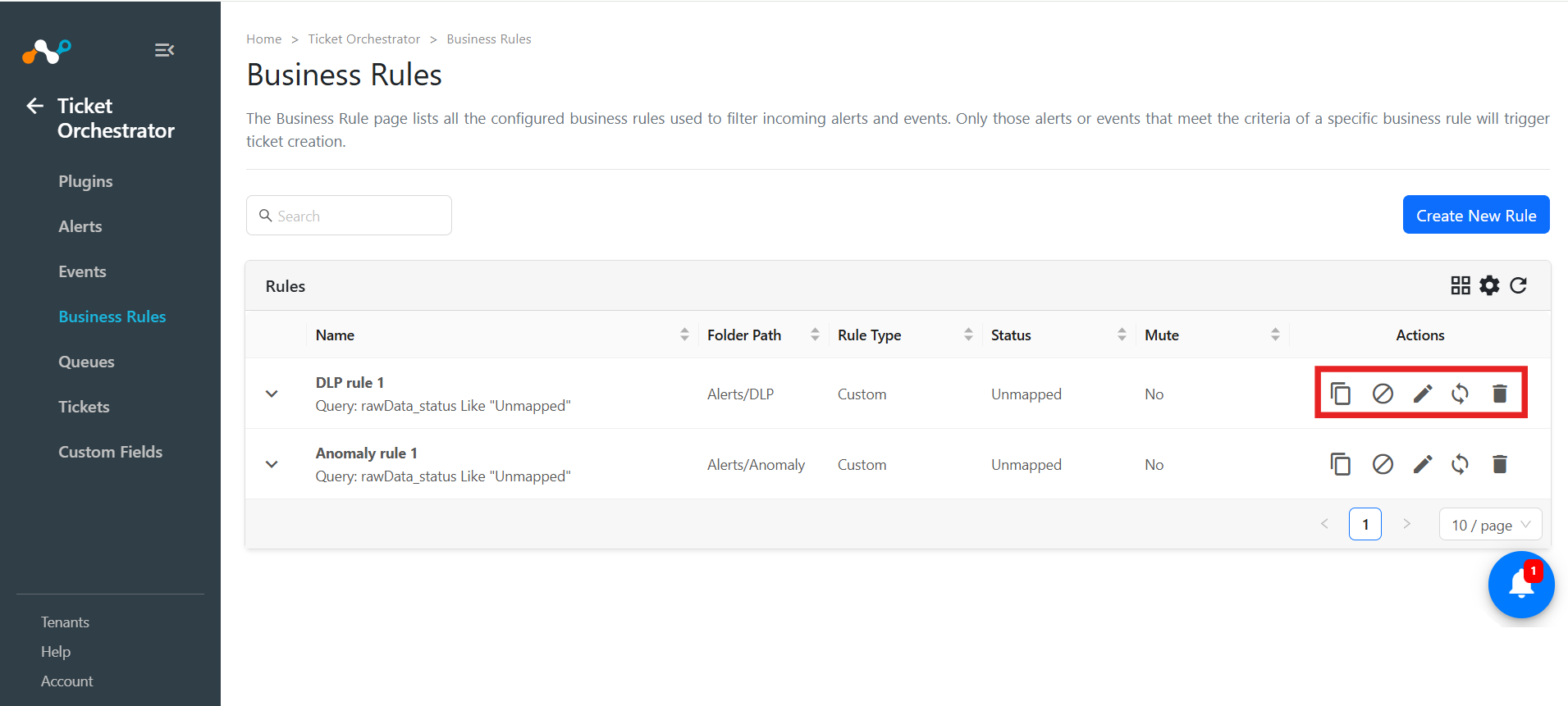Image resolution: width=1568 pixels, height=706 pixels.
Task: Open the 10 / page dropdown
Action: click(1490, 524)
